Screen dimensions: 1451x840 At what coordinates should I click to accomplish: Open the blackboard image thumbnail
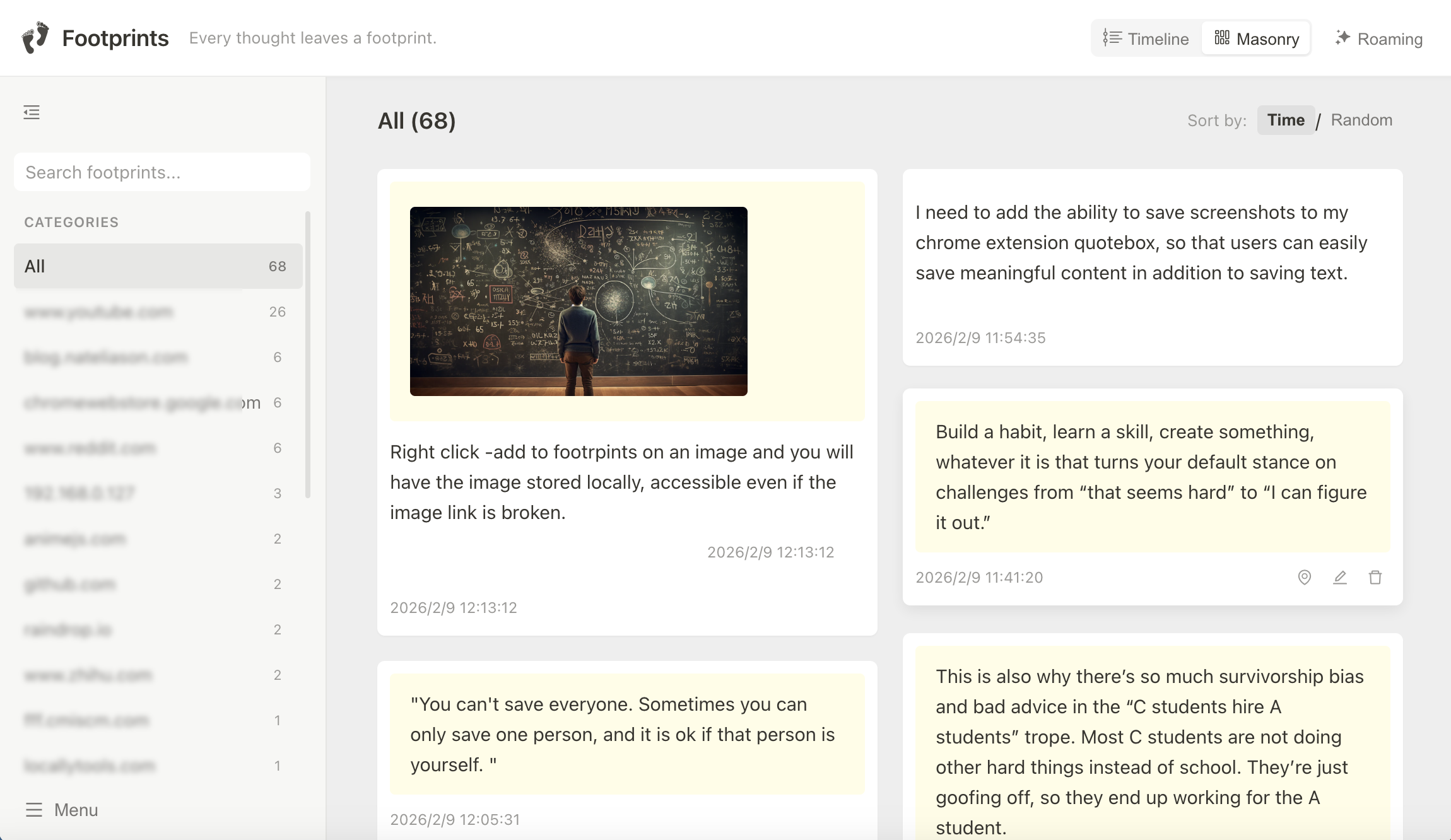coord(579,301)
